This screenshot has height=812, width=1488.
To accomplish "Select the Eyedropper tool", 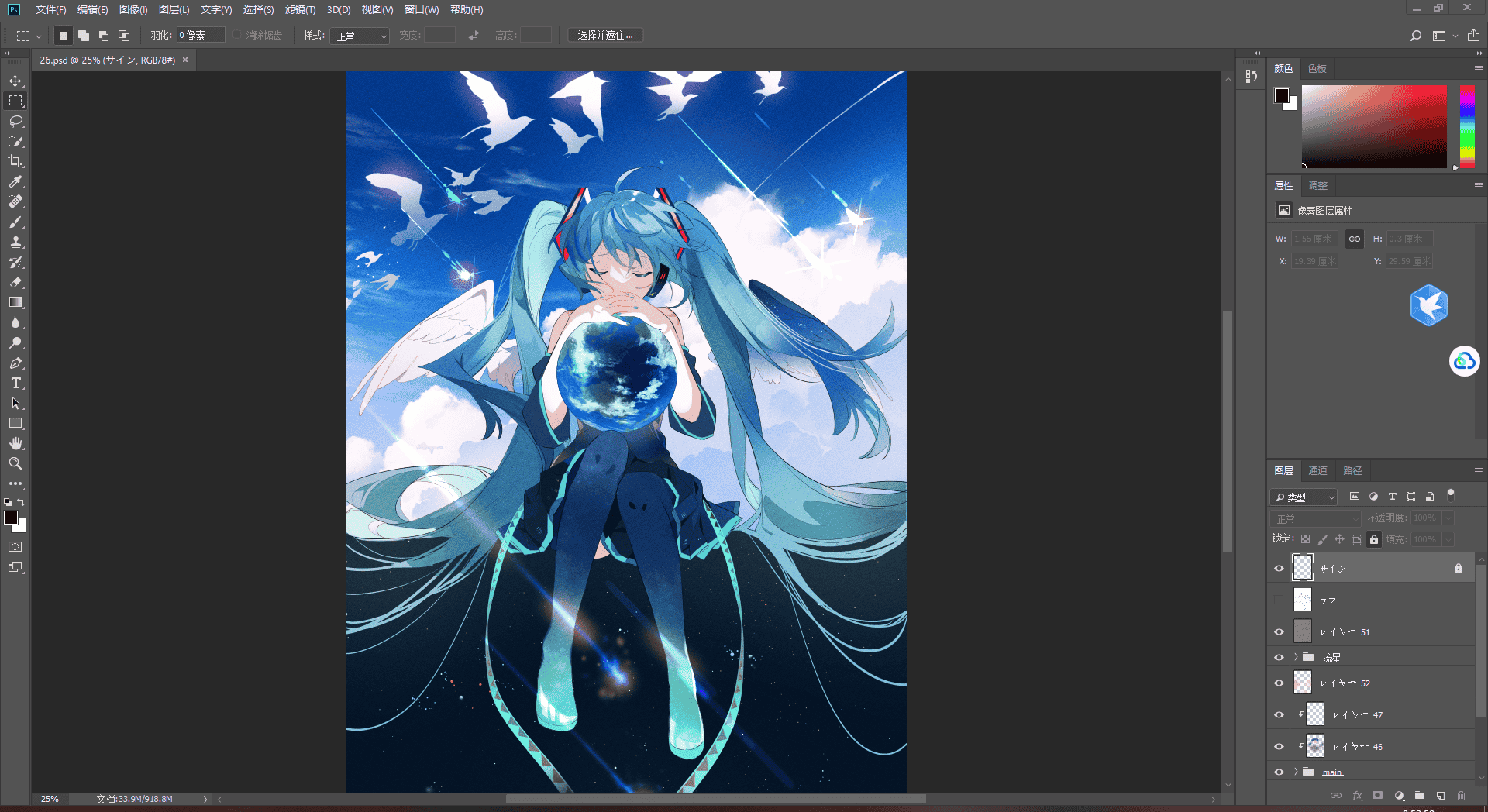I will (x=15, y=181).
